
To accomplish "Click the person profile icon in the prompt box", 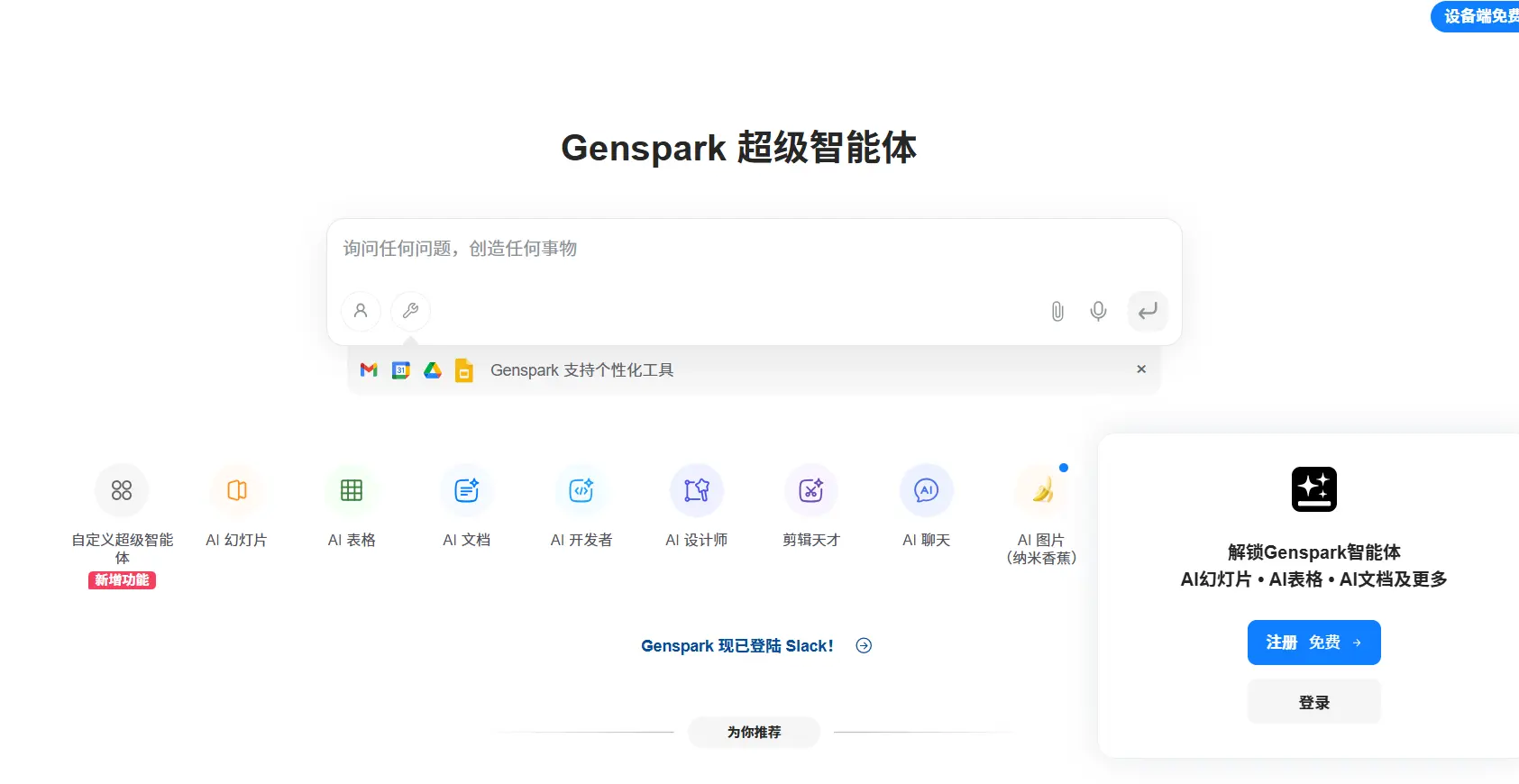I will pyautogui.click(x=361, y=311).
